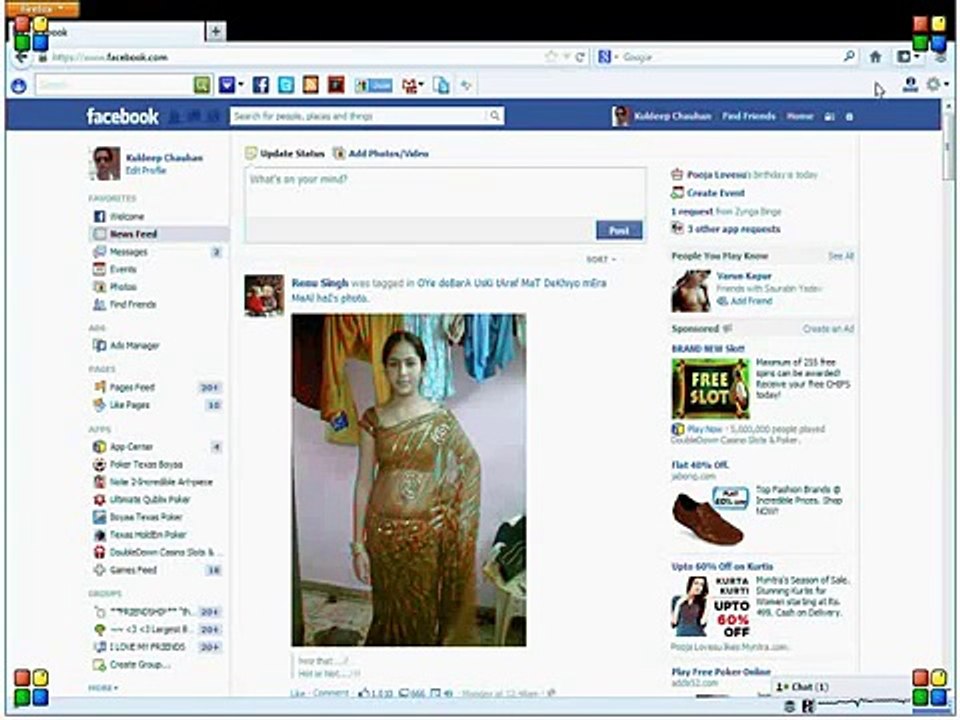Select News Feed in sidebar
This screenshot has height=720, width=960.
(159, 234)
